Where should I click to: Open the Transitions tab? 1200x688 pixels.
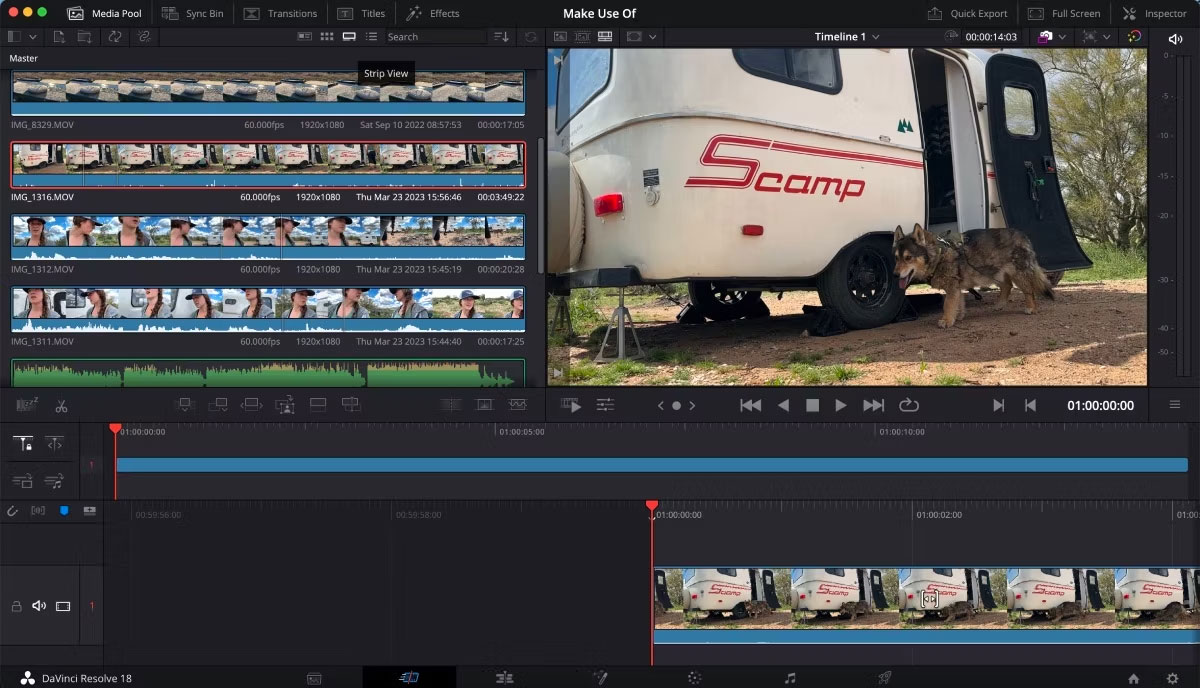tap(280, 14)
